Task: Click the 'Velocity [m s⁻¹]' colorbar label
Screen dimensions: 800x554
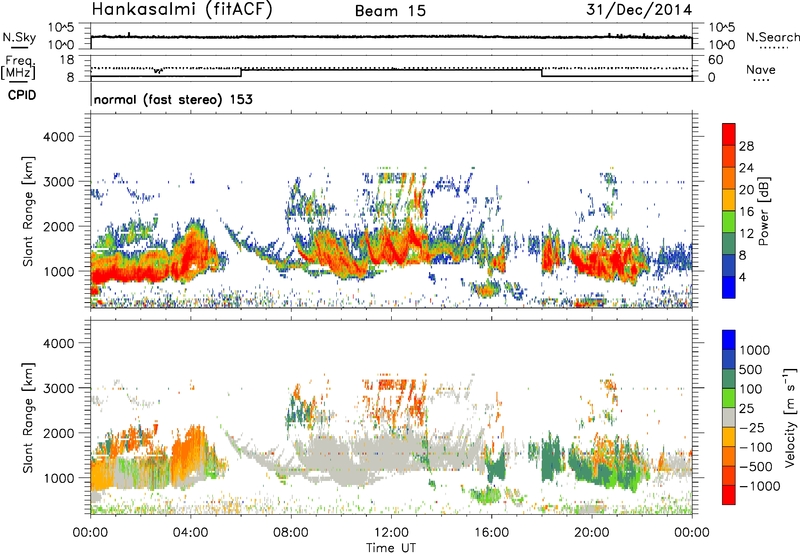Action: [x=790, y=417]
